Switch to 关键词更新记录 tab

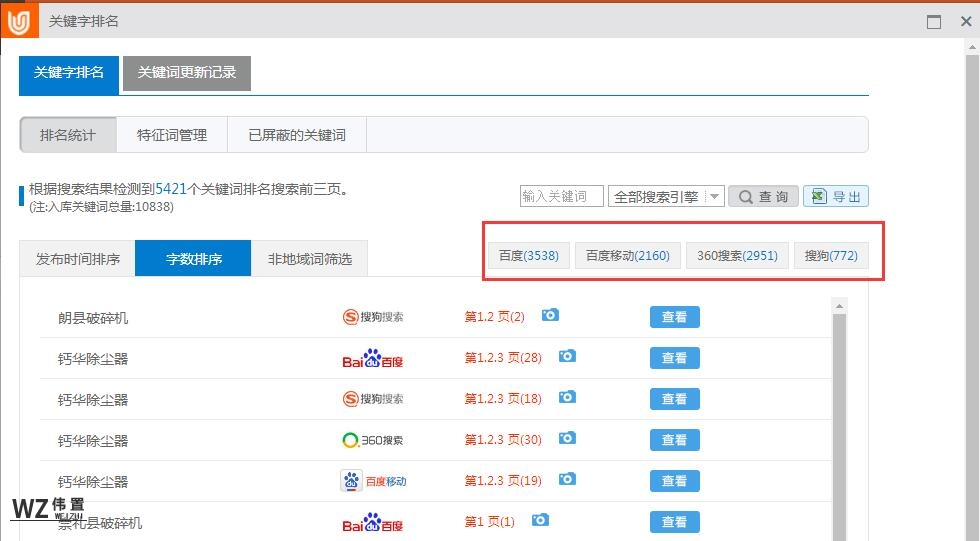click(x=187, y=73)
